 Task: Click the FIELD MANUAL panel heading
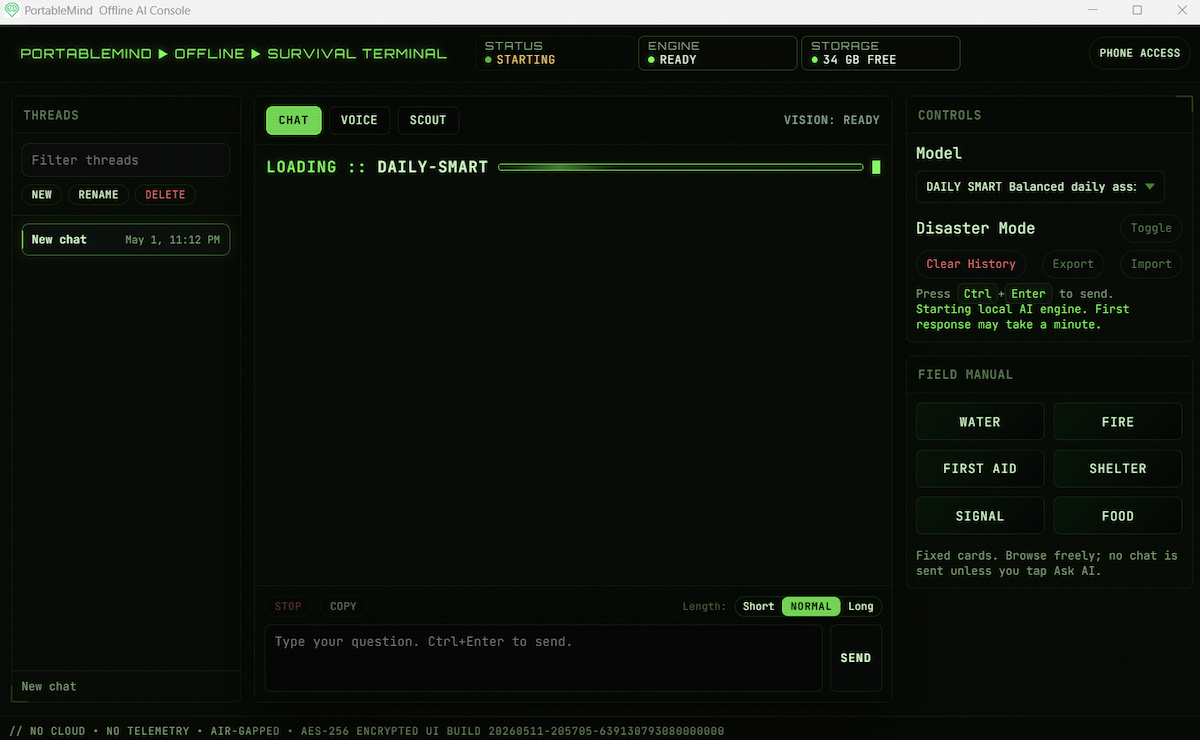965,374
